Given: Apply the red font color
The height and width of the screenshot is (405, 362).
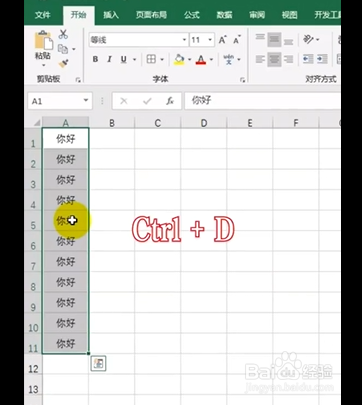Looking at the screenshot, I should pyautogui.click(x=201, y=60).
